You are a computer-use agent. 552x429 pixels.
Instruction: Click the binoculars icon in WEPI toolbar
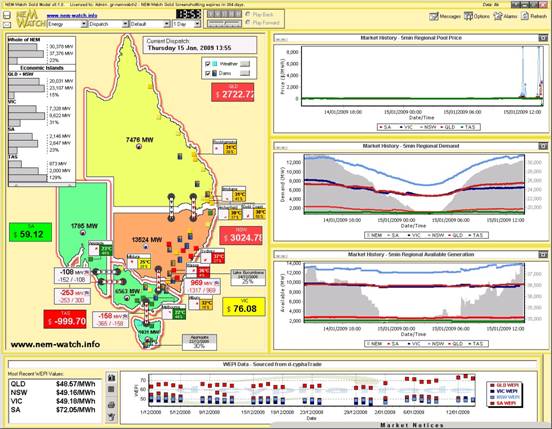111,378
